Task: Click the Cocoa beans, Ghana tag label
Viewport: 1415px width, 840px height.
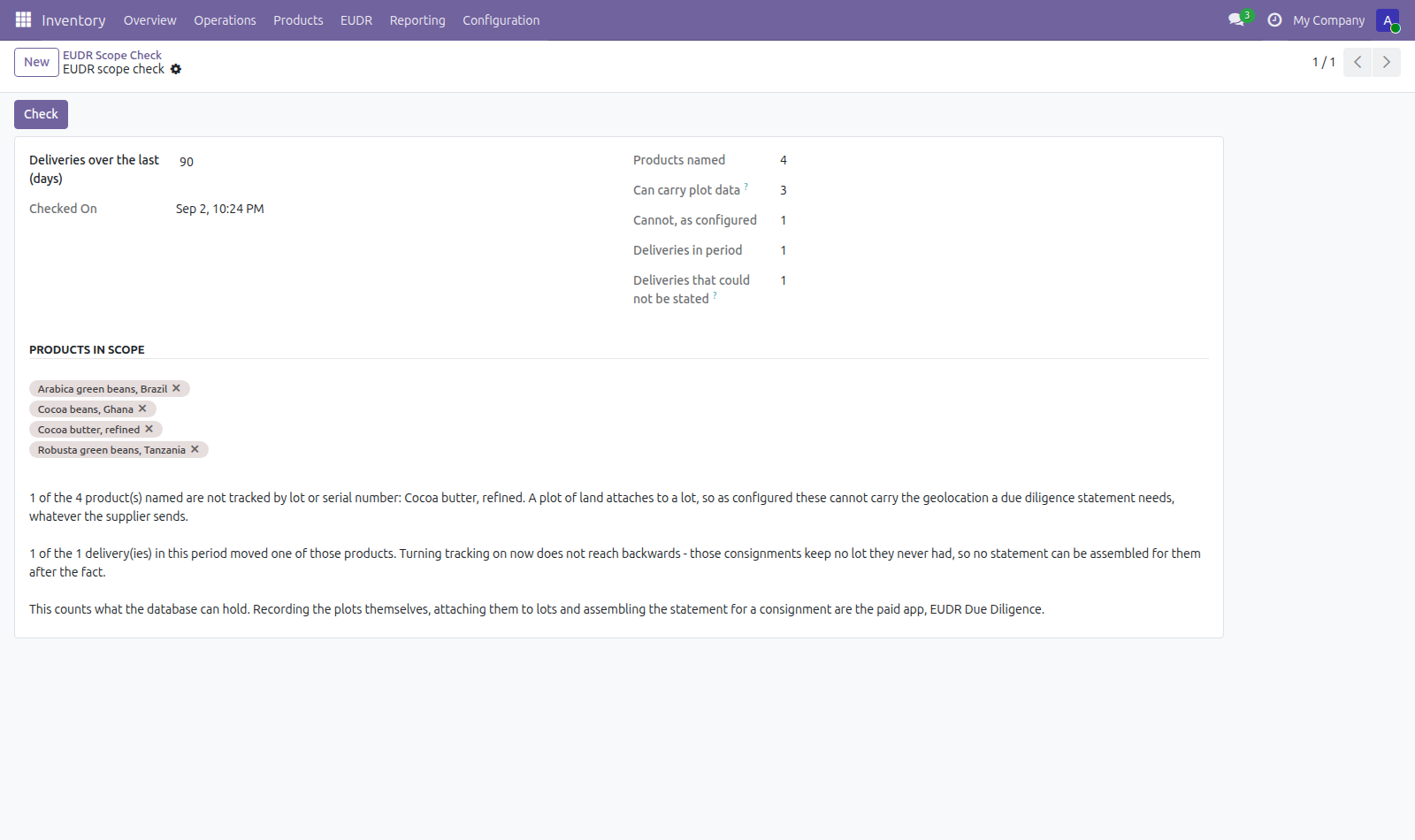Action: click(86, 409)
